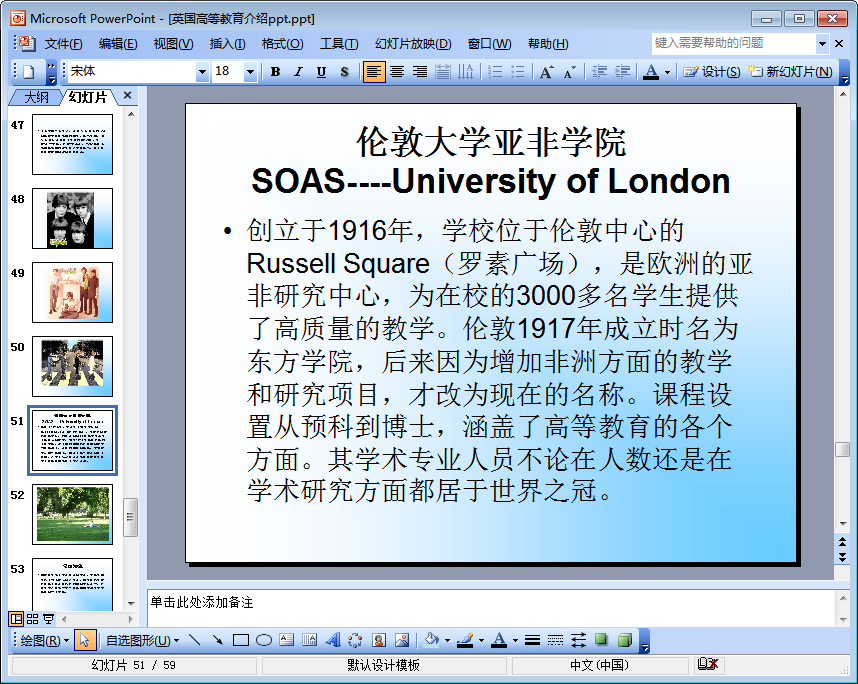Viewport: 858px width, 684px height.
Task: Click the notes area 单击此处添加备注
Action: (x=490, y=607)
